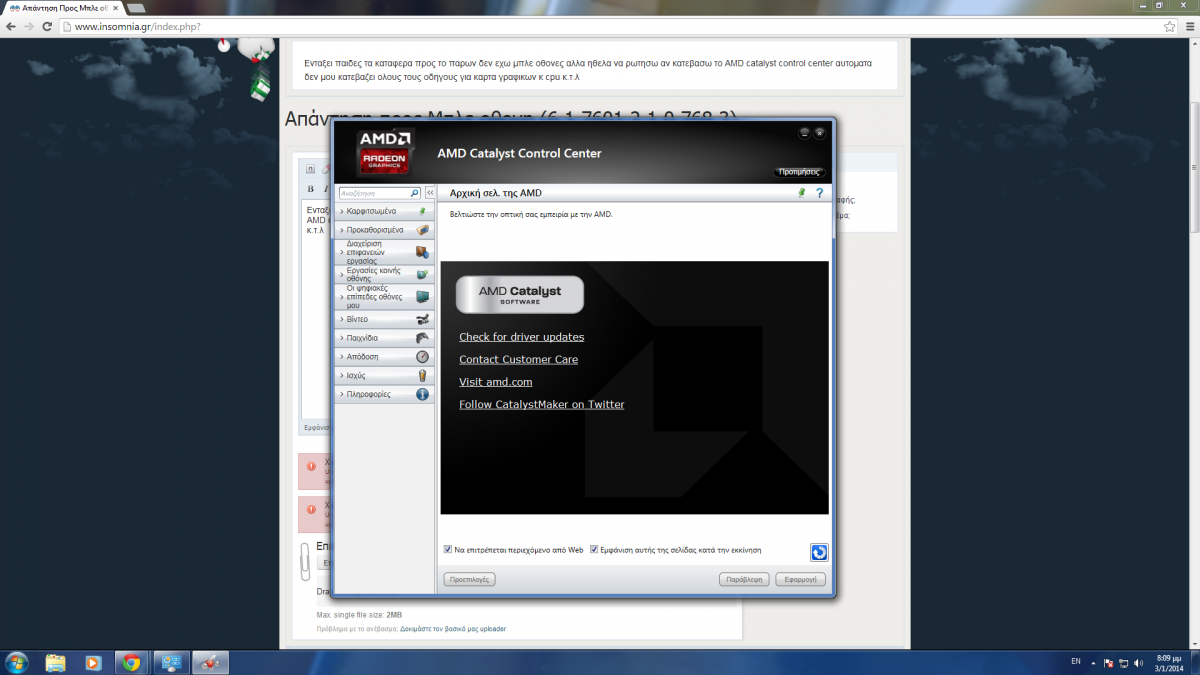The image size is (1200, 675).
Task: Open help via the question mark icon
Action: pos(819,193)
